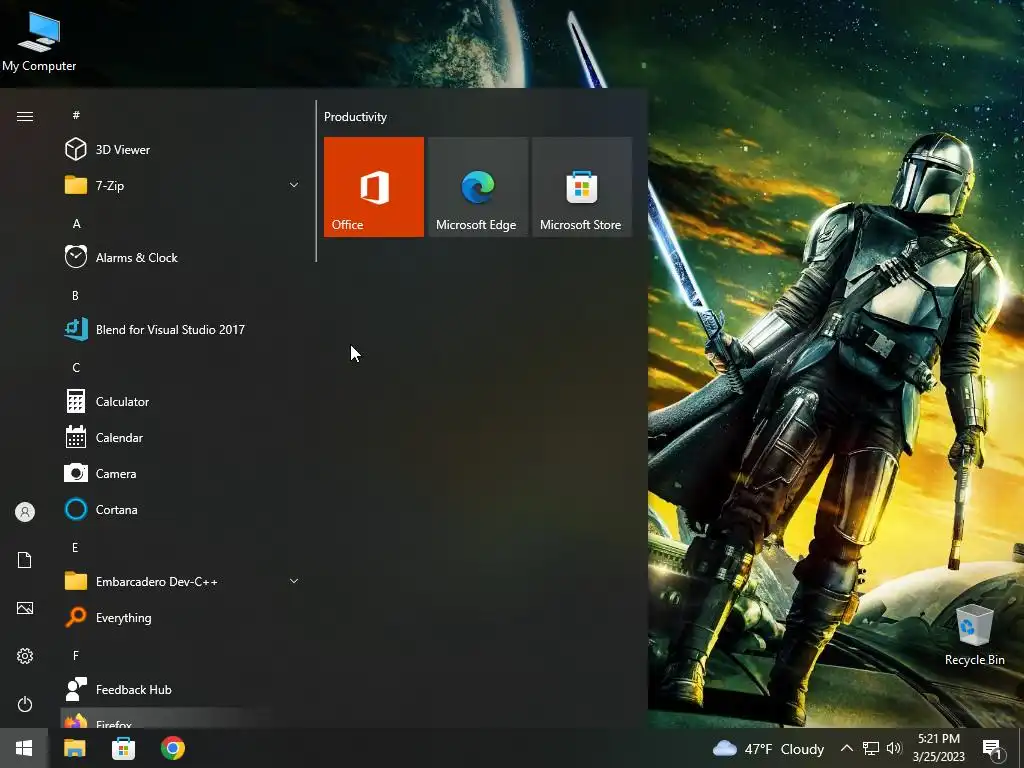Click the B letter header
This screenshot has height=768, width=1024.
[75, 295]
